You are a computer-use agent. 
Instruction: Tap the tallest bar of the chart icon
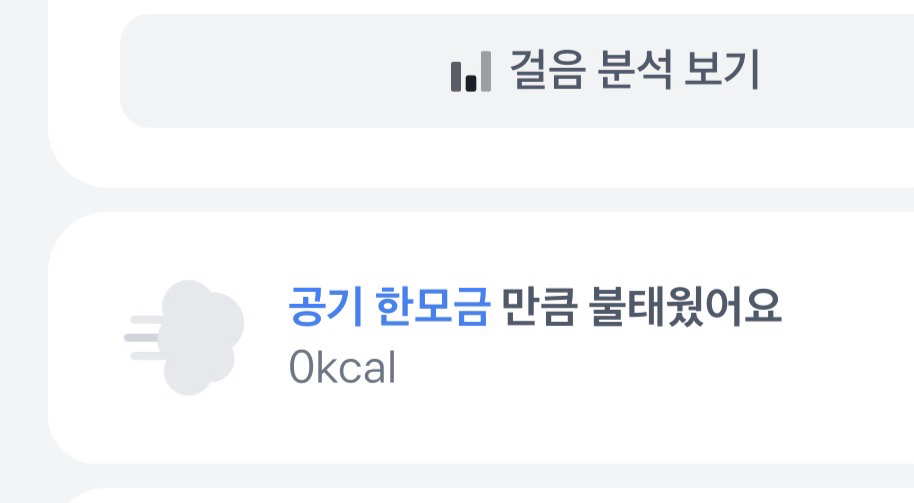click(486, 71)
